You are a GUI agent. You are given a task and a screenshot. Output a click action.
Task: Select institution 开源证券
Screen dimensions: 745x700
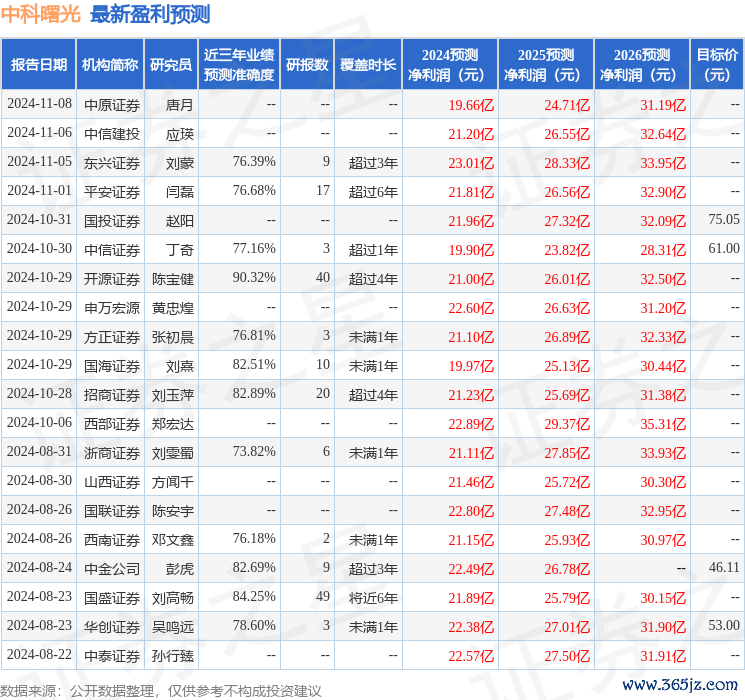coord(112,279)
